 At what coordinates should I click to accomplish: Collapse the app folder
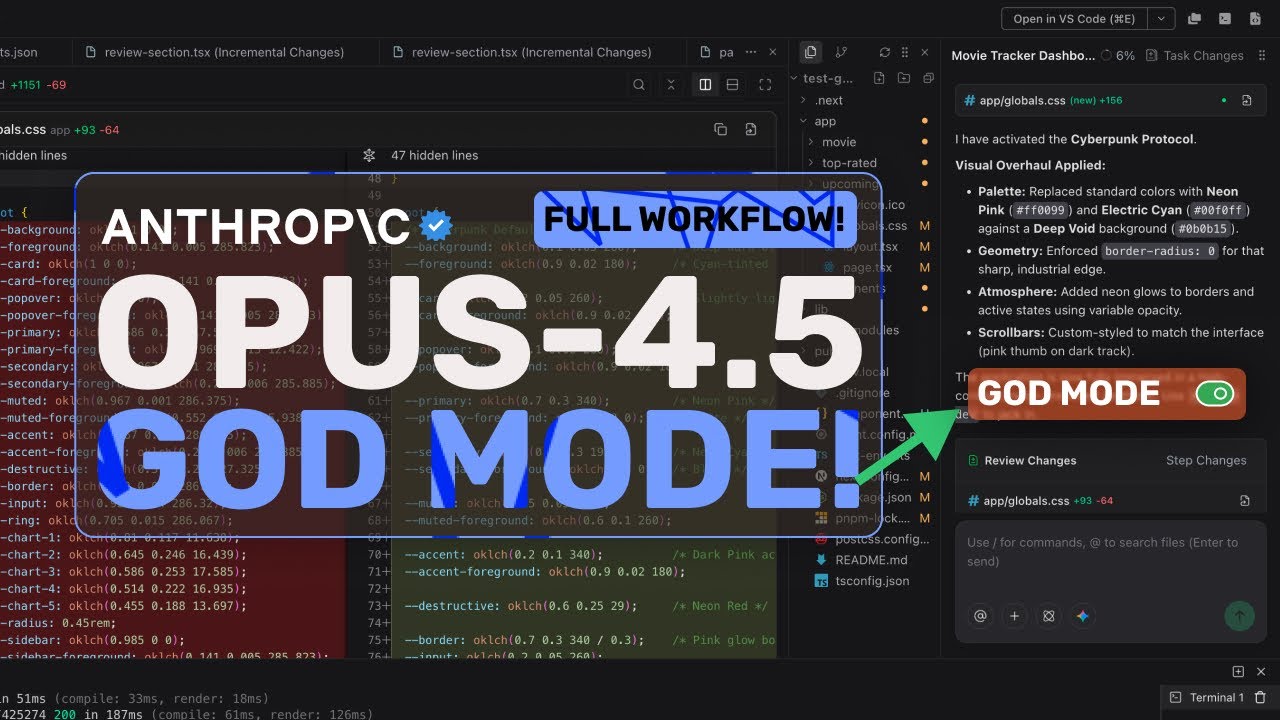coord(825,121)
